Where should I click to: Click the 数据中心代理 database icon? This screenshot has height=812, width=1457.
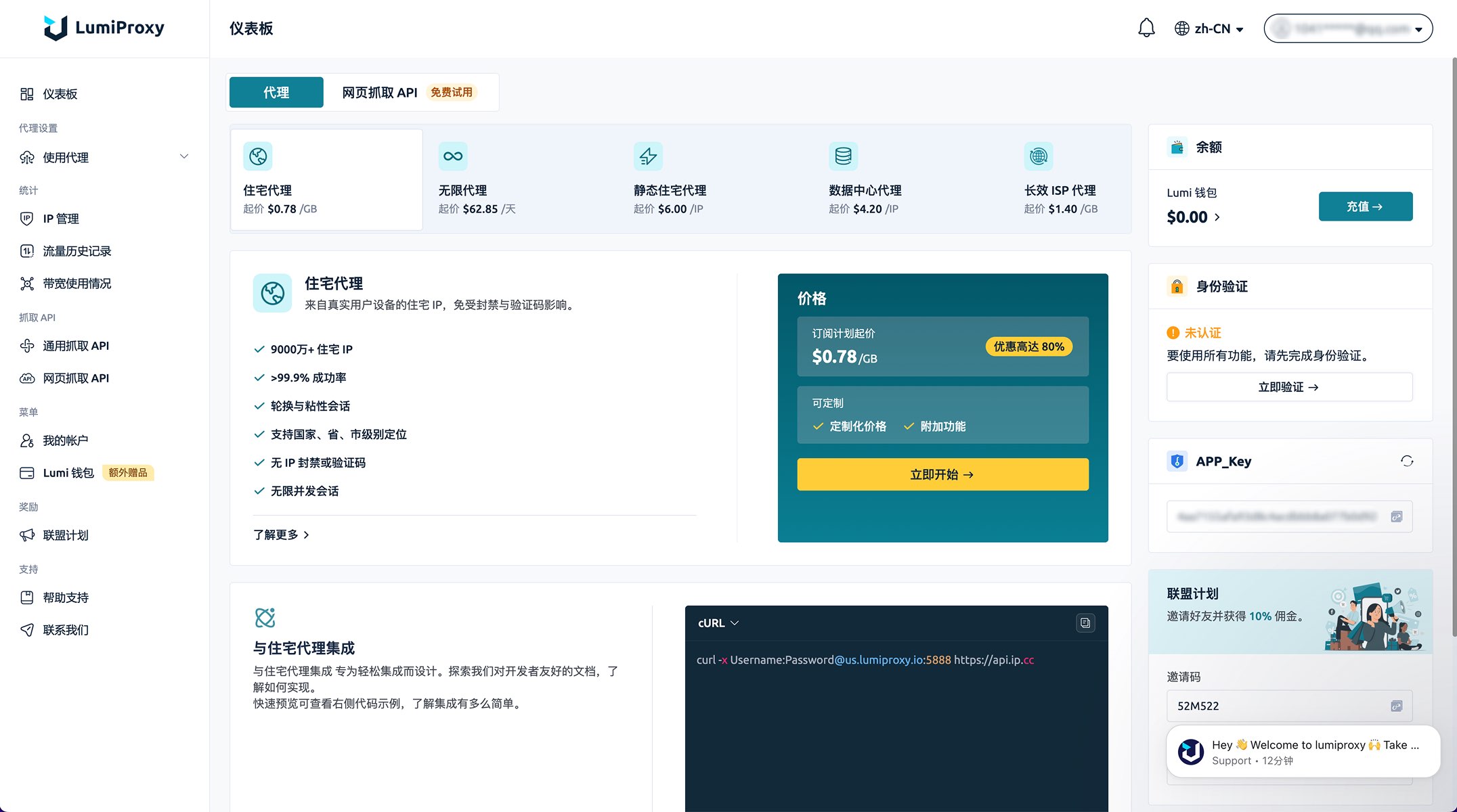coord(843,156)
